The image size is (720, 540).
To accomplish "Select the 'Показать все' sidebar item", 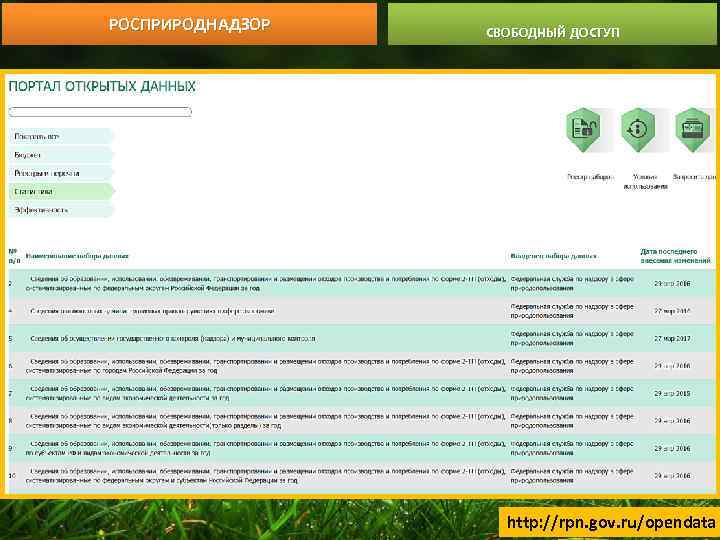I will click(61, 136).
